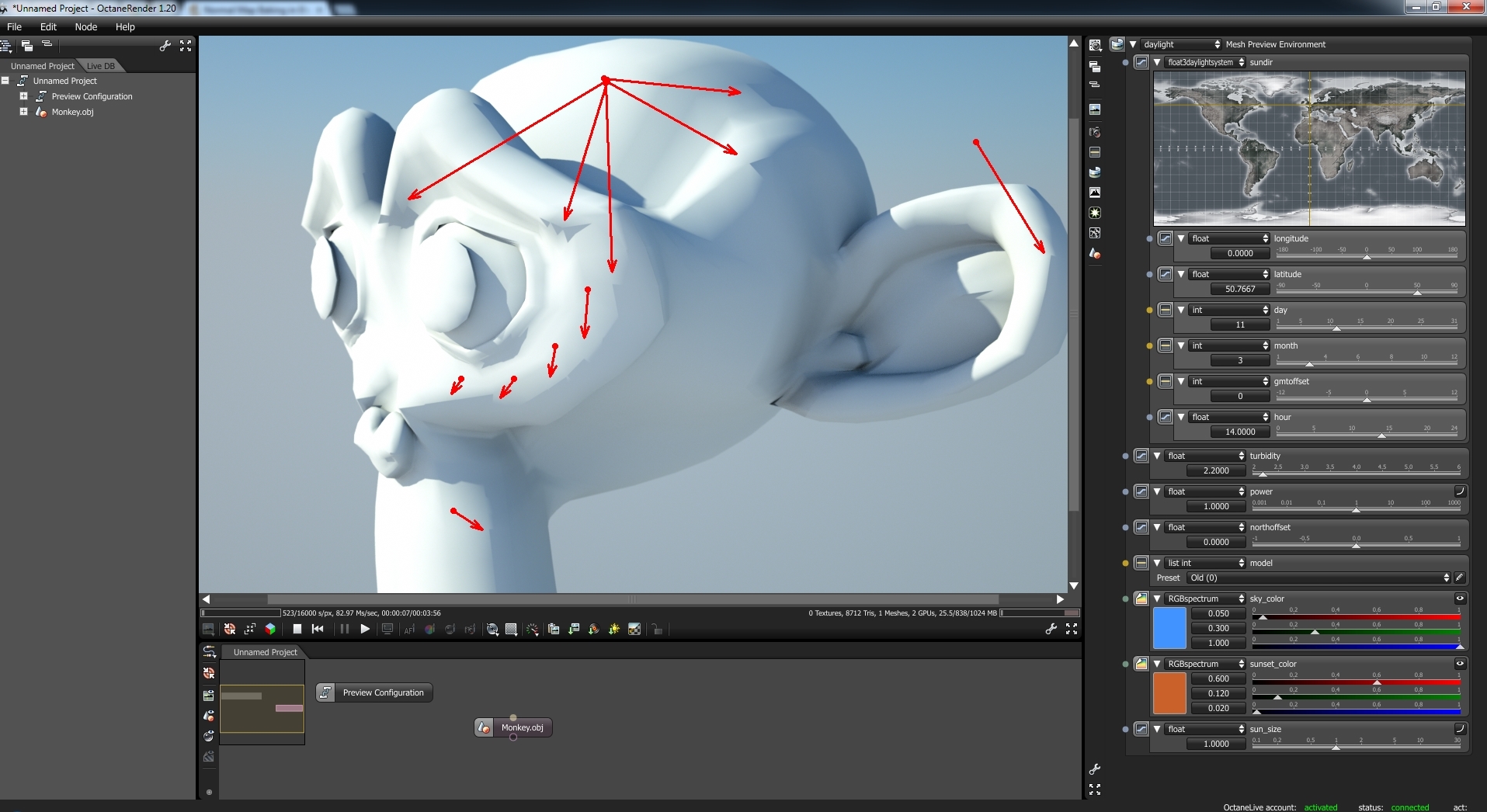Expand the Monkey.obj tree item
Image resolution: width=1487 pixels, height=812 pixels.
tap(23, 112)
